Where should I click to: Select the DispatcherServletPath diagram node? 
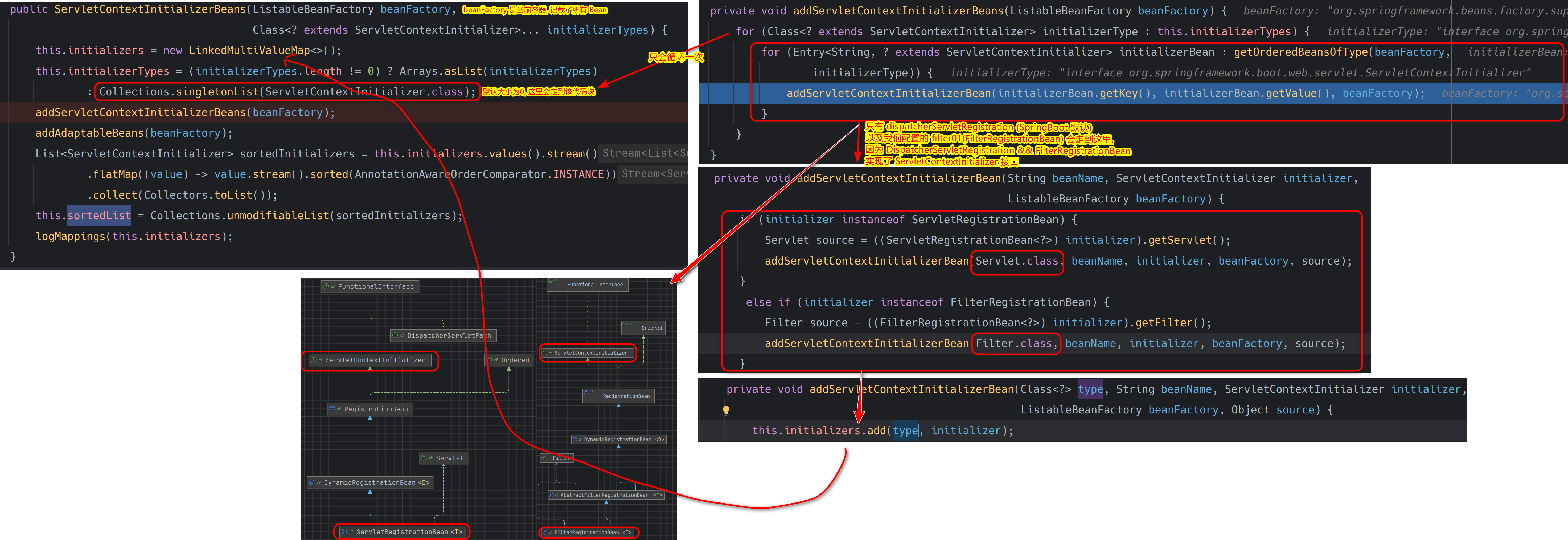[x=443, y=335]
